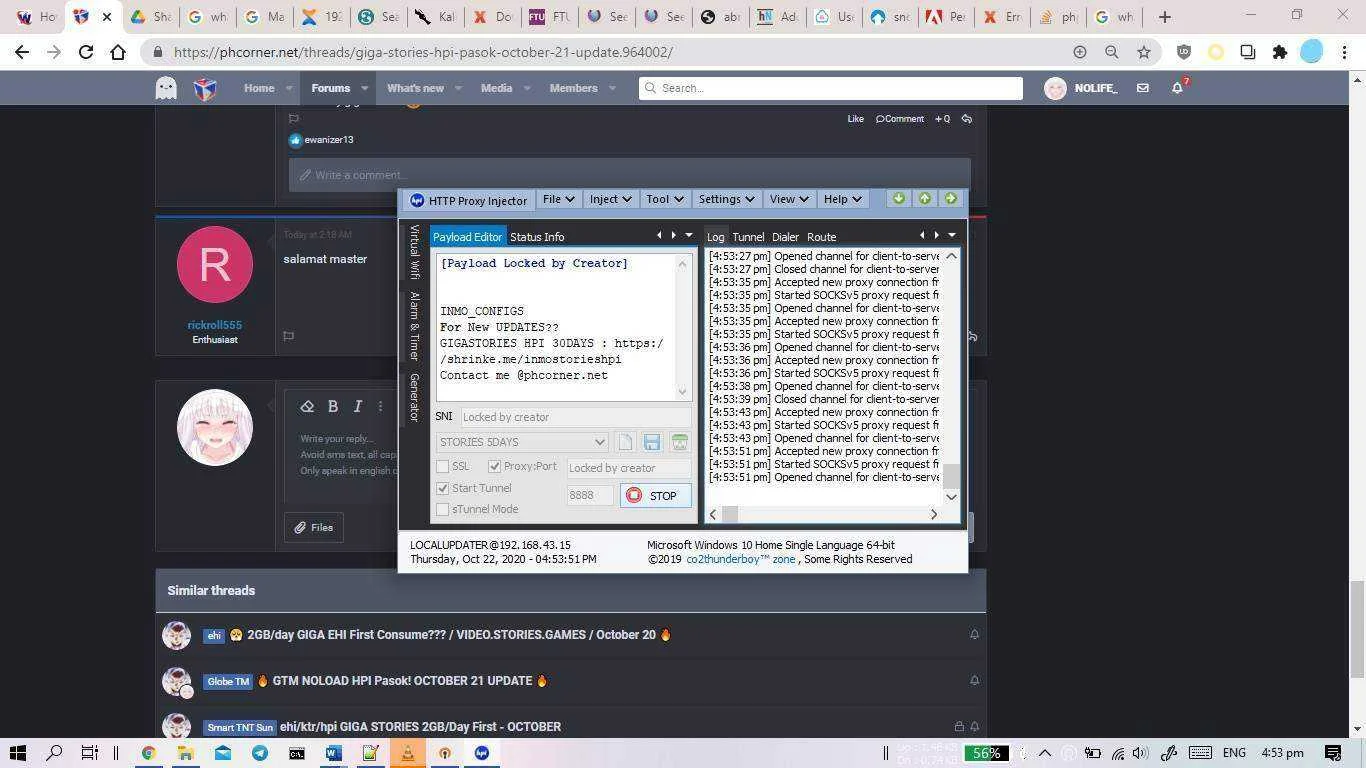Screen dimensions: 1366x768
Task: Open the Generator side tab
Action: click(414, 397)
